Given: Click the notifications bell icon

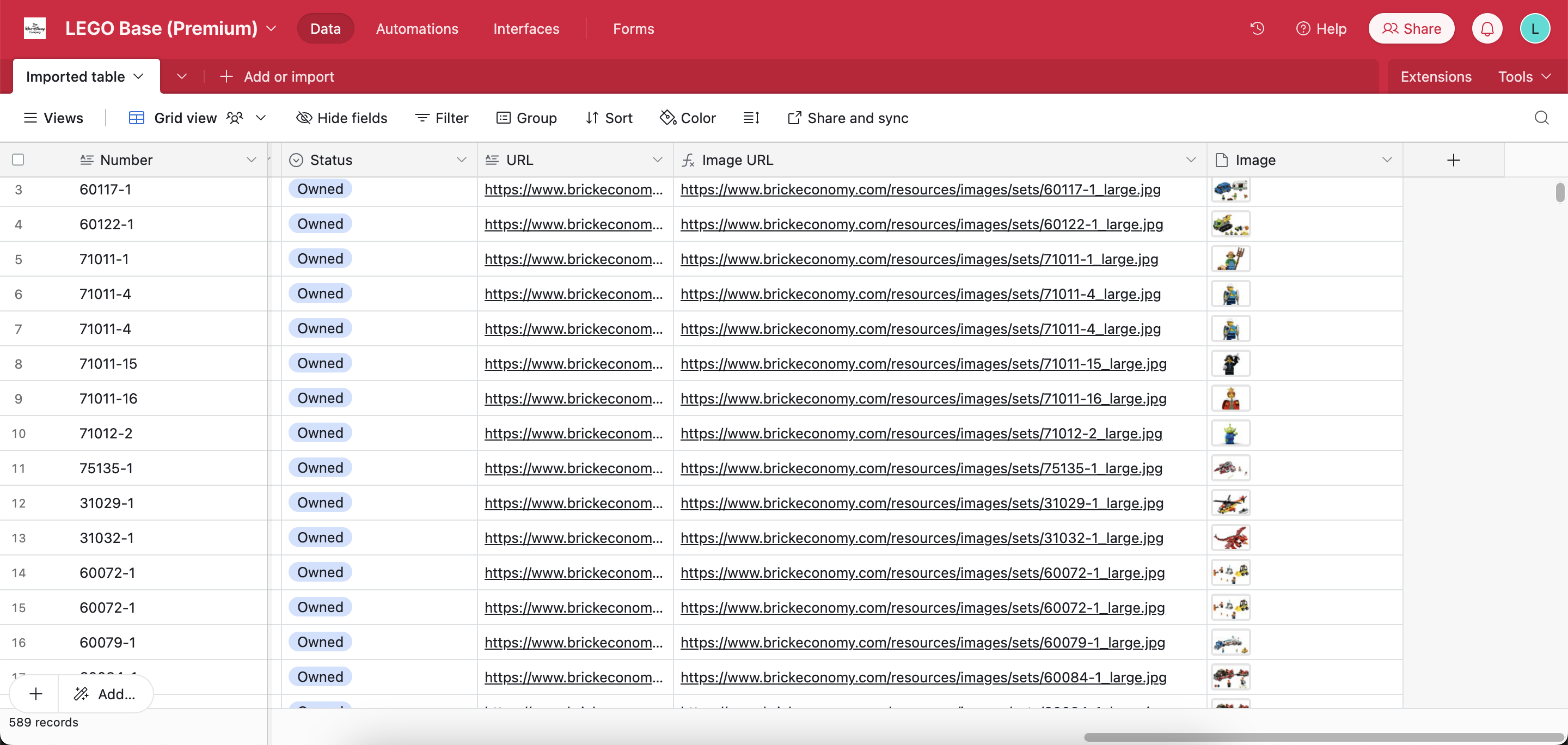Looking at the screenshot, I should coord(1487,29).
